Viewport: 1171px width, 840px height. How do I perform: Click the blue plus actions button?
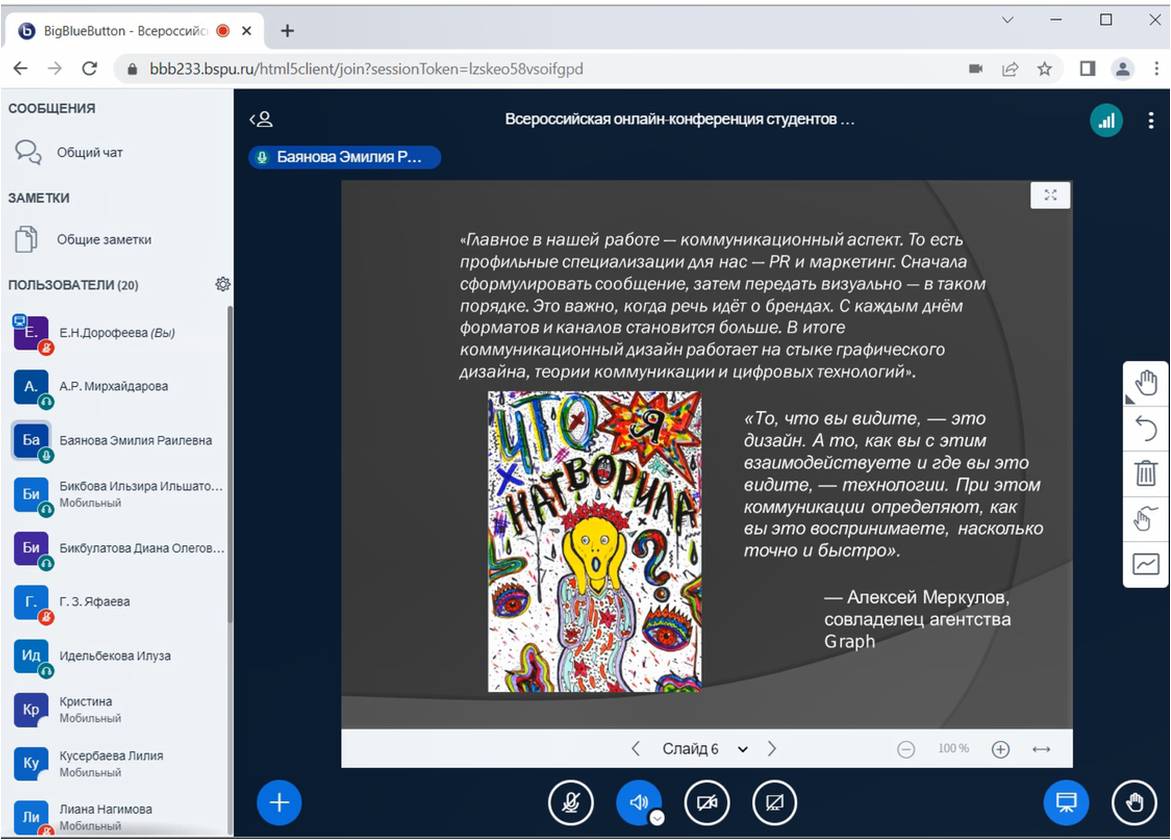[279, 802]
